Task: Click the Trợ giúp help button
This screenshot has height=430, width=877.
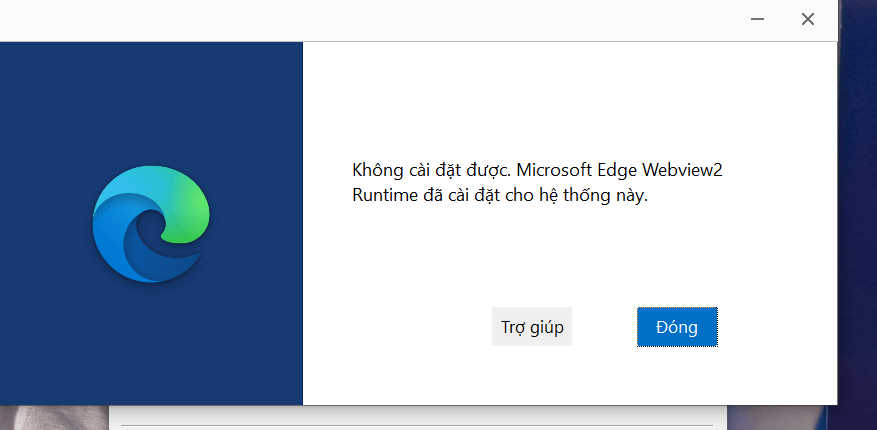Action: pos(532,327)
